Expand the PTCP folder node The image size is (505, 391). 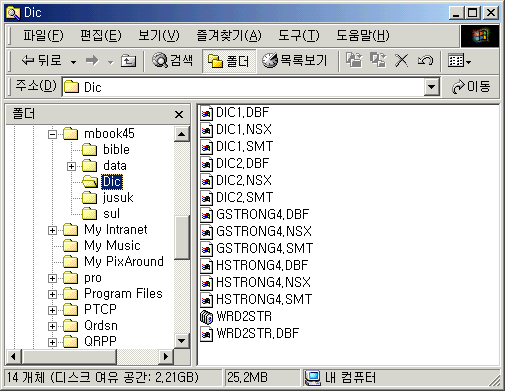click(x=52, y=310)
